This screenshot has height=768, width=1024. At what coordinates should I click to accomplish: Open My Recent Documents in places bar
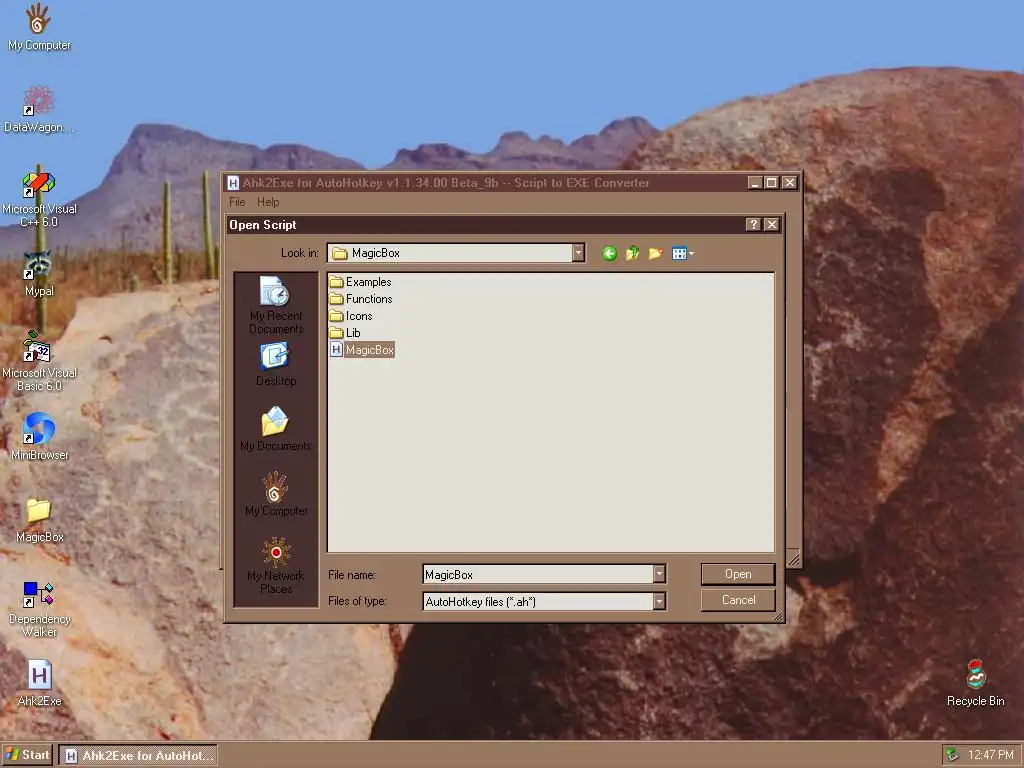point(276,305)
